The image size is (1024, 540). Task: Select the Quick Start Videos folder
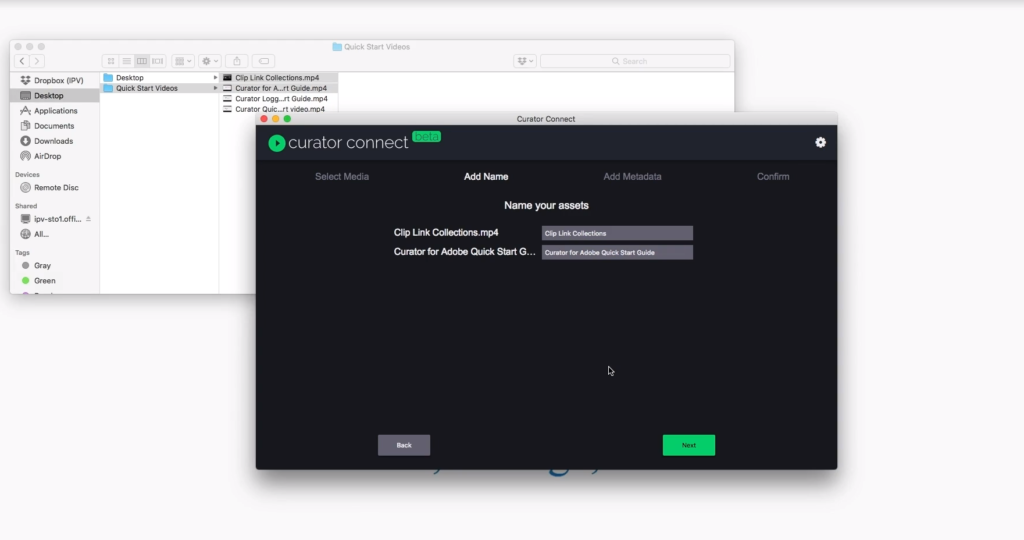click(x=160, y=88)
